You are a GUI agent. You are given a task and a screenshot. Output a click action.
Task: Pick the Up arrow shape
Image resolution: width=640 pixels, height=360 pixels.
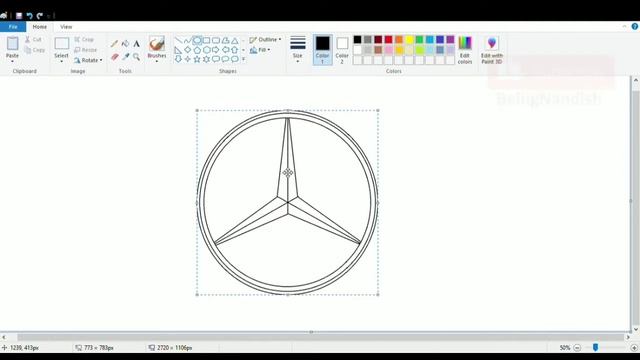coord(235,50)
